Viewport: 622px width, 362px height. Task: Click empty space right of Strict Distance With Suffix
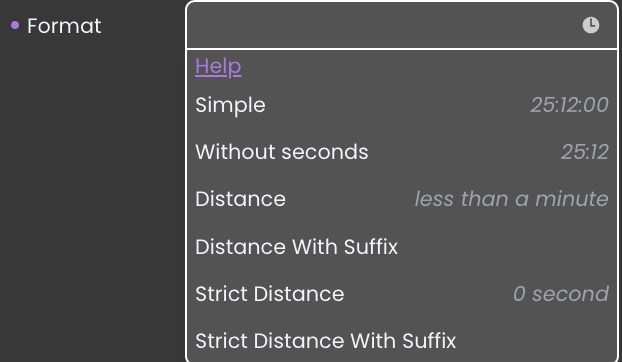click(534, 341)
